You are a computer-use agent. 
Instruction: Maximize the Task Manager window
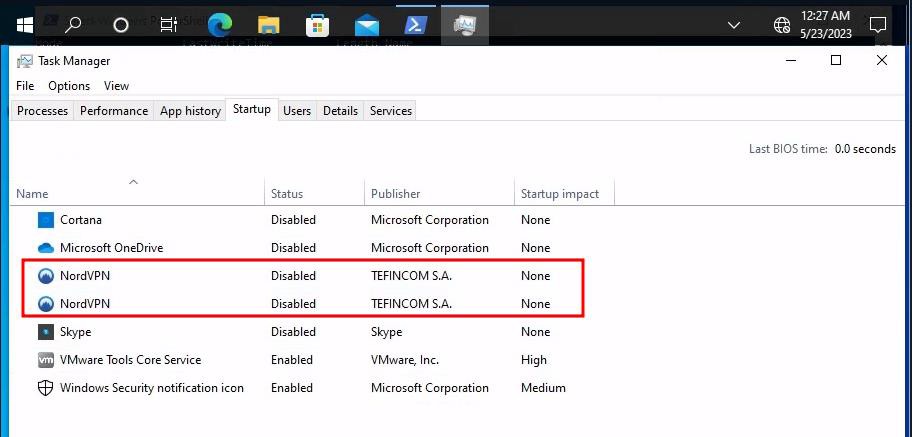836,60
